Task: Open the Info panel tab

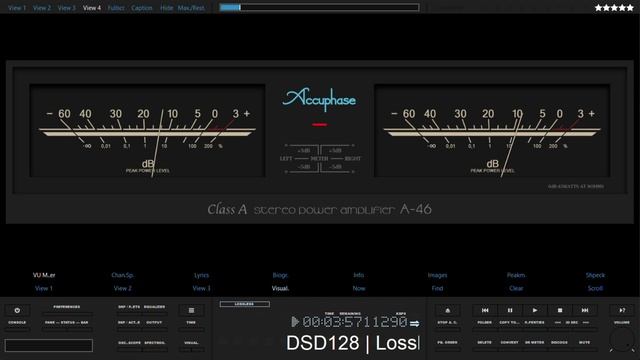Action: click(x=359, y=275)
